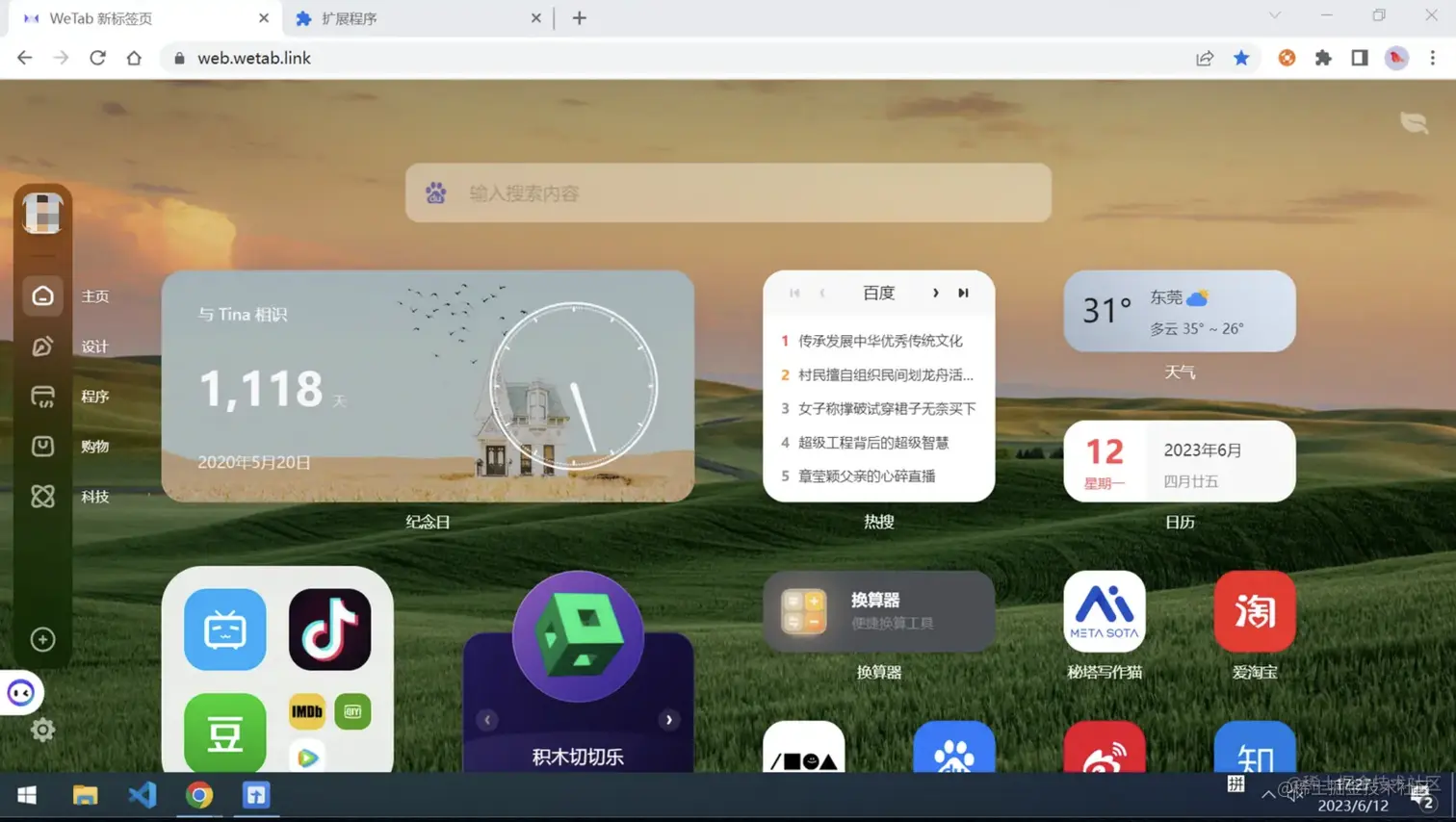Open the MOA black-and-white app icon
The width and height of the screenshot is (1456, 822).
(804, 747)
